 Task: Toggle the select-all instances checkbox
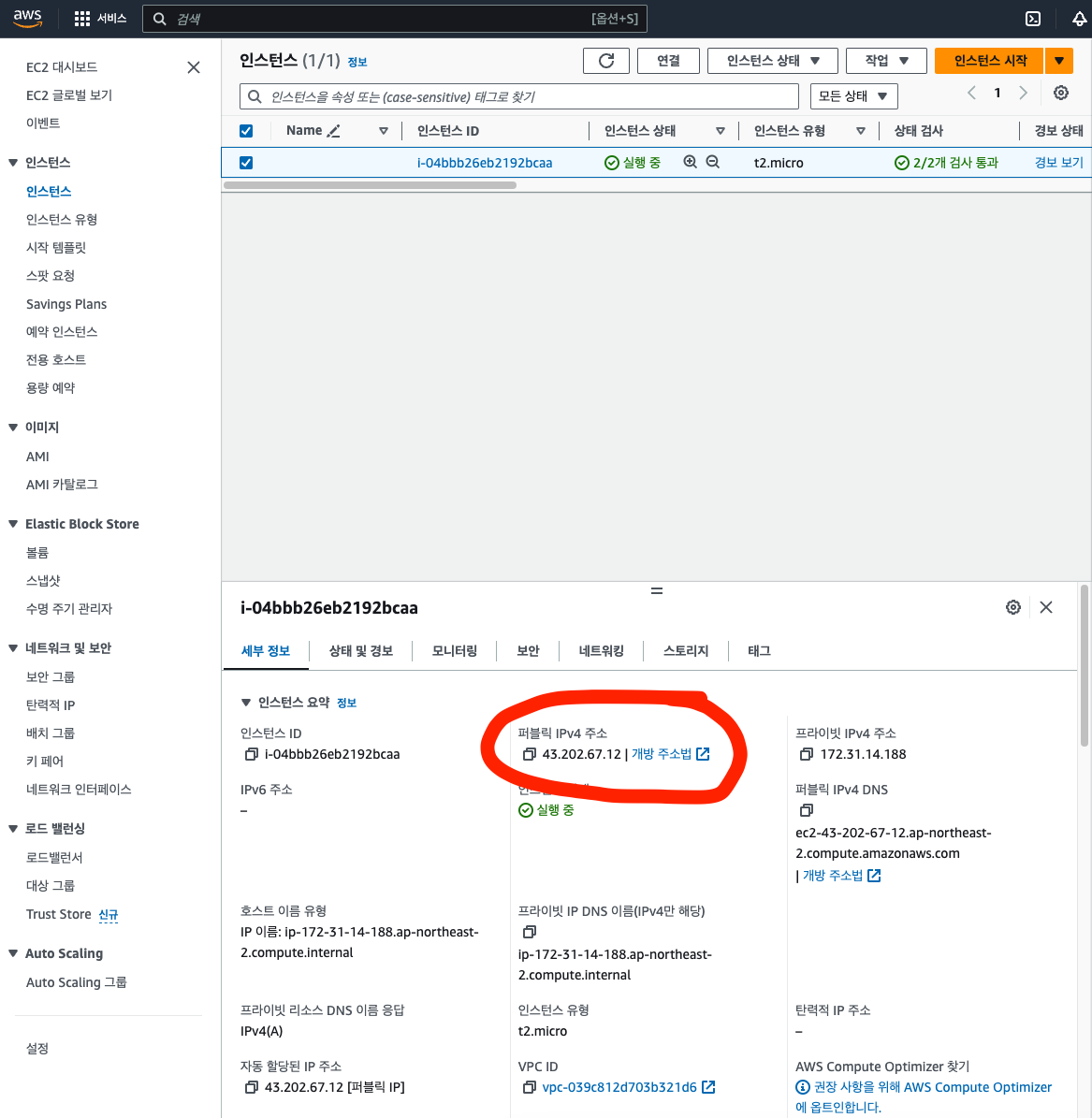click(x=246, y=130)
